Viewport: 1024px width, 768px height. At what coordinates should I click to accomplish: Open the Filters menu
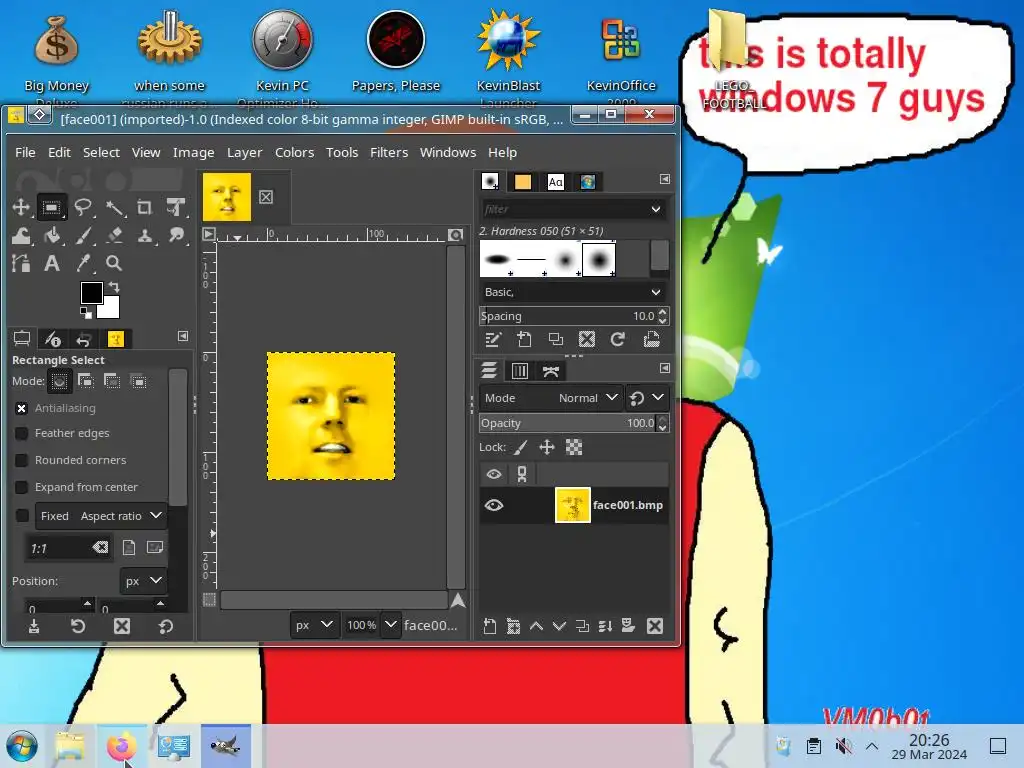(x=389, y=152)
